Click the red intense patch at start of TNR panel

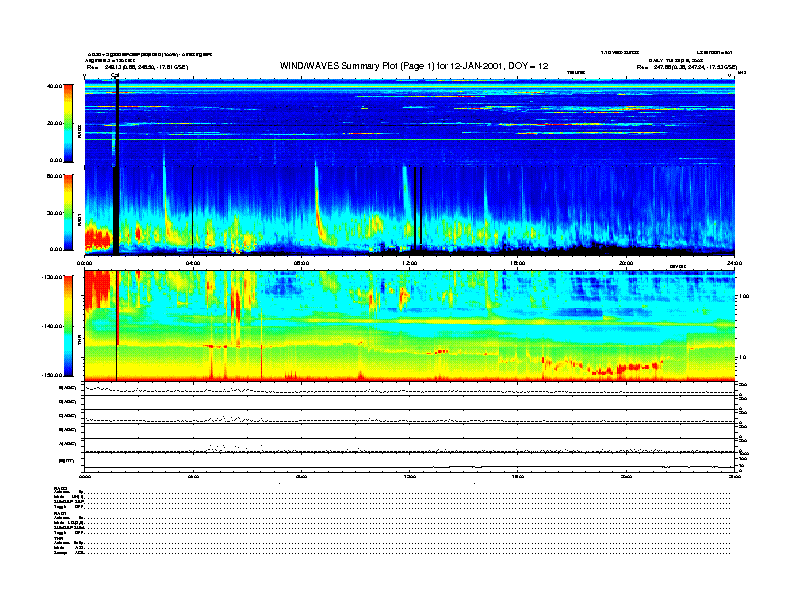coord(97,289)
